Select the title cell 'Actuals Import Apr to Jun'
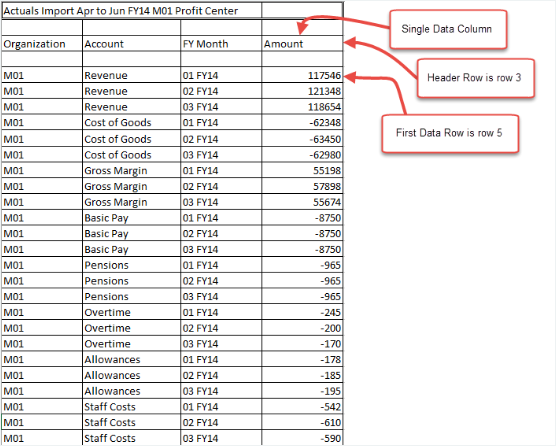Viewport: 556px width, 446px height. 132,11
